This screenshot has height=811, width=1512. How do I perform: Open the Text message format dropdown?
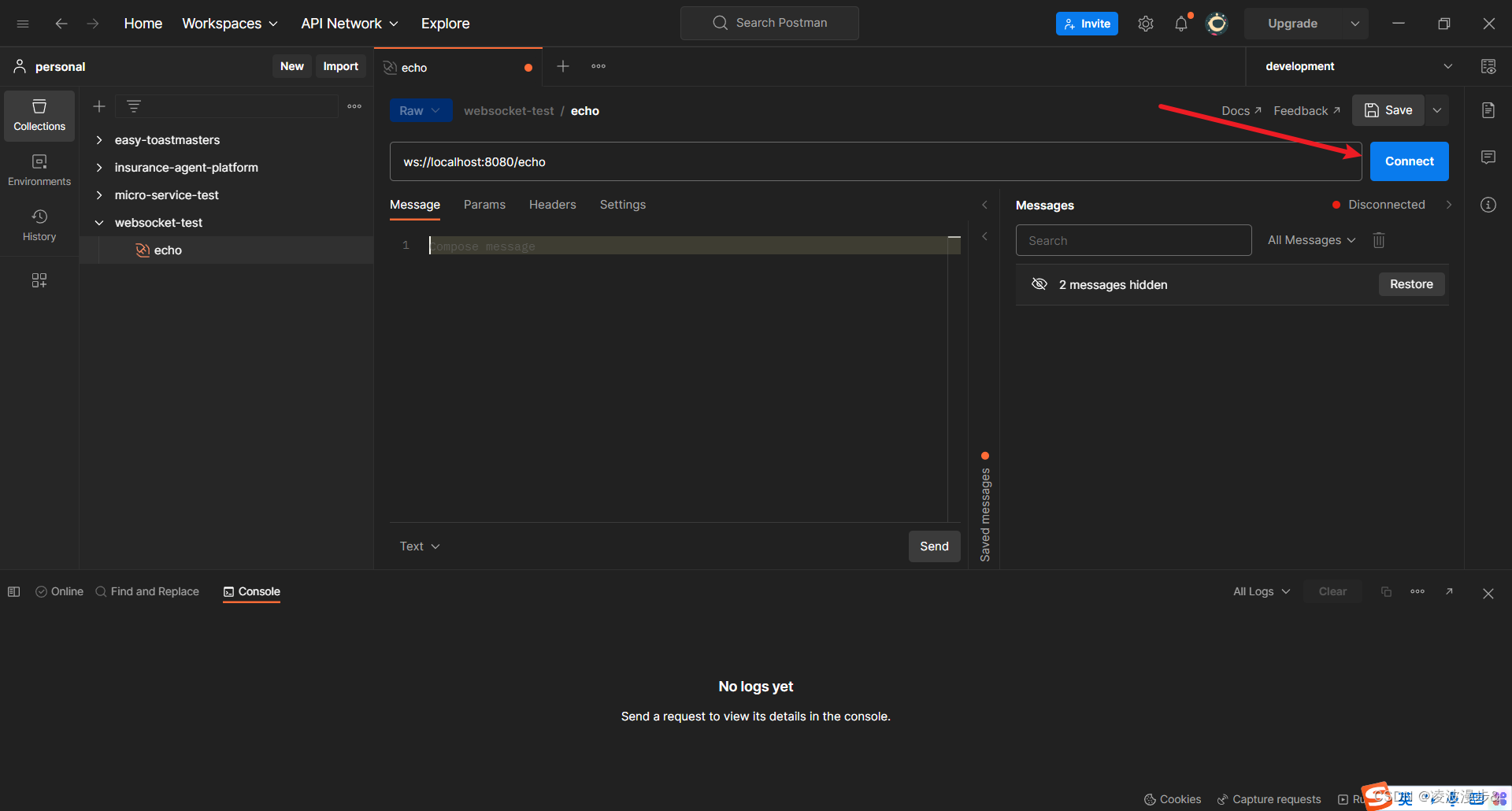pos(420,546)
